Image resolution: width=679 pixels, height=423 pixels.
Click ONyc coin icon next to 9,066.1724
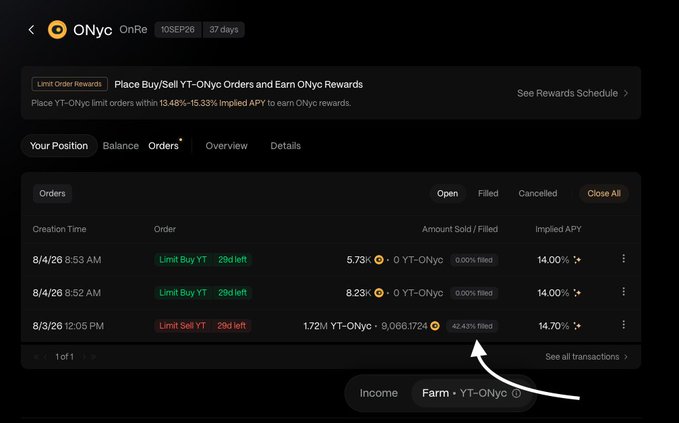click(435, 326)
